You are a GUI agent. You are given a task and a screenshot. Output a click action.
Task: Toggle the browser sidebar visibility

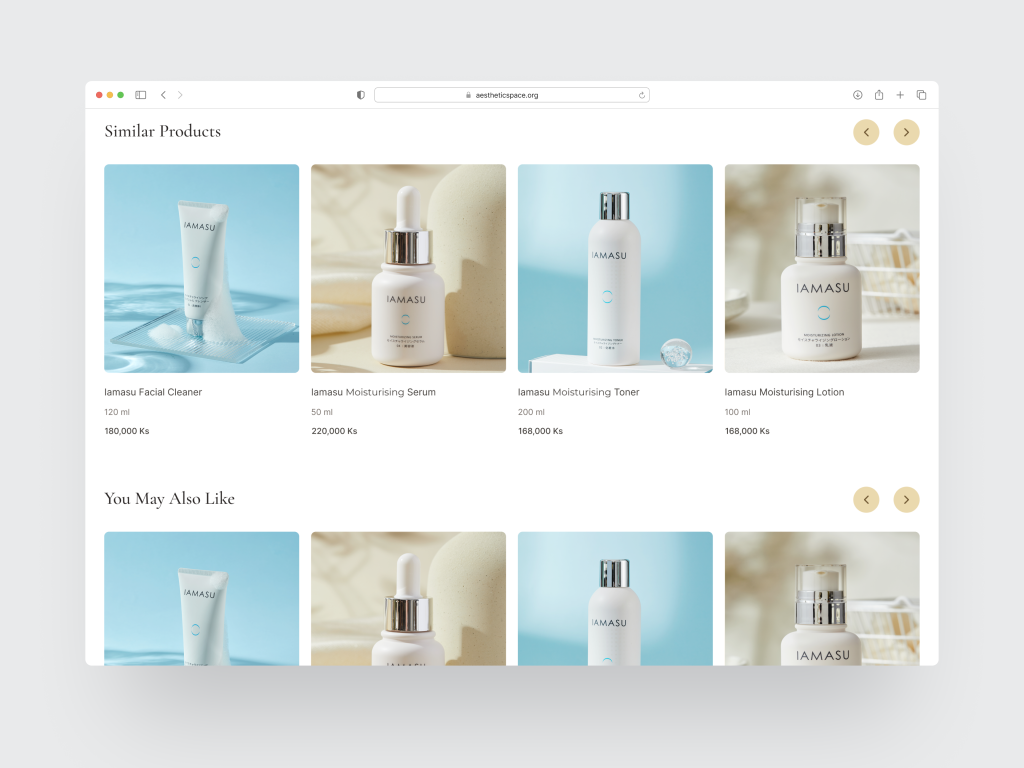[x=141, y=94]
